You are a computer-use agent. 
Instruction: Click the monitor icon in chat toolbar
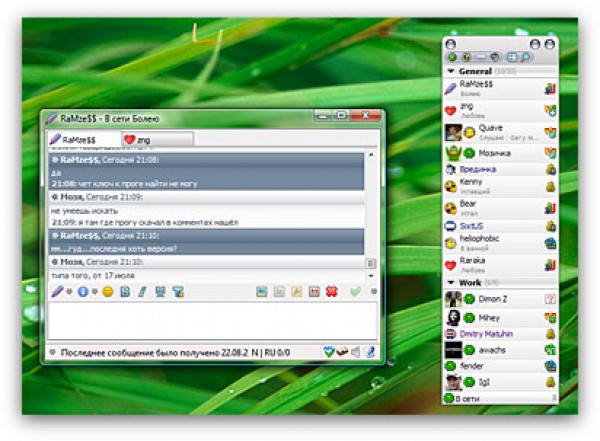point(160,292)
